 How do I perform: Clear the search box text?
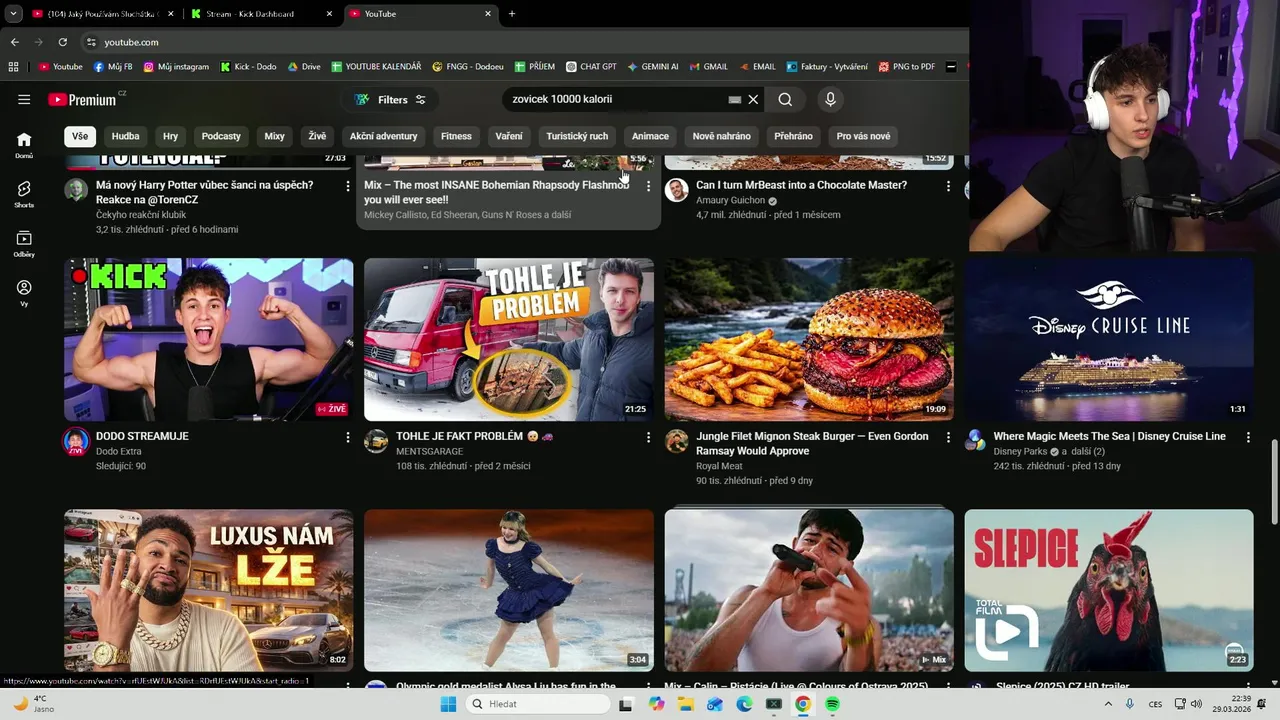point(754,99)
